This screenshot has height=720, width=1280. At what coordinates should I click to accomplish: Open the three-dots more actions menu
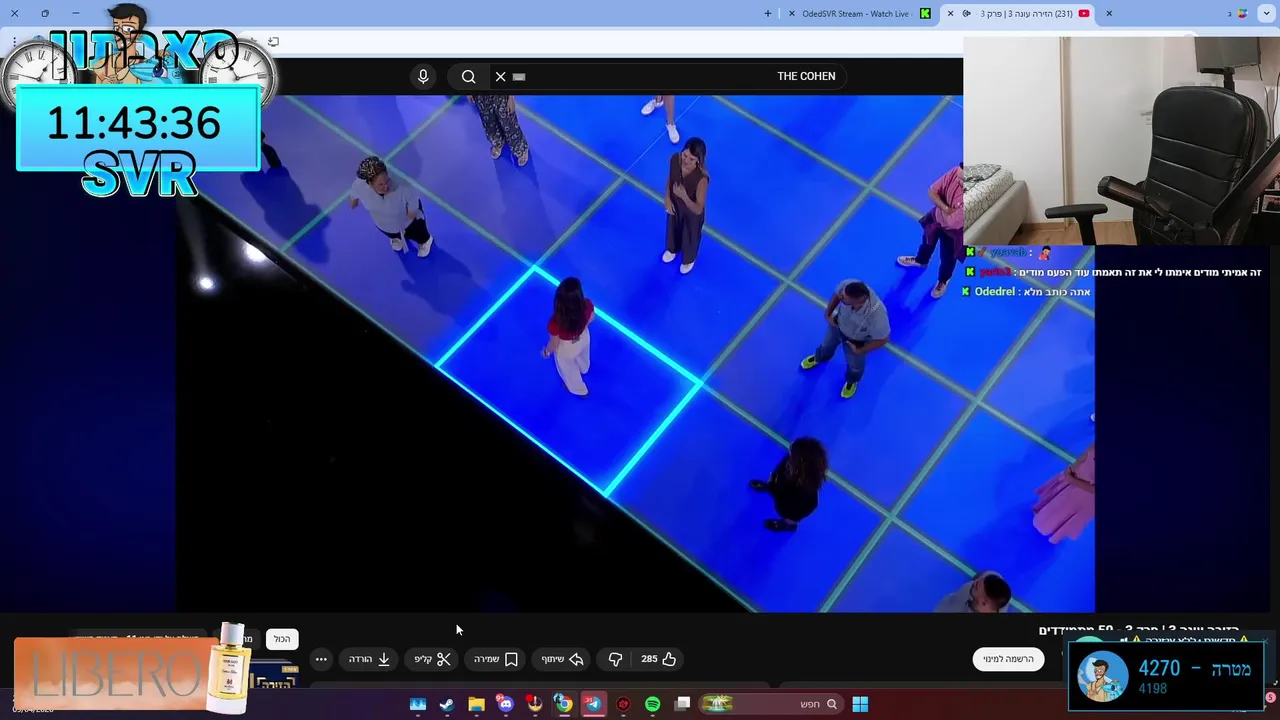click(321, 659)
